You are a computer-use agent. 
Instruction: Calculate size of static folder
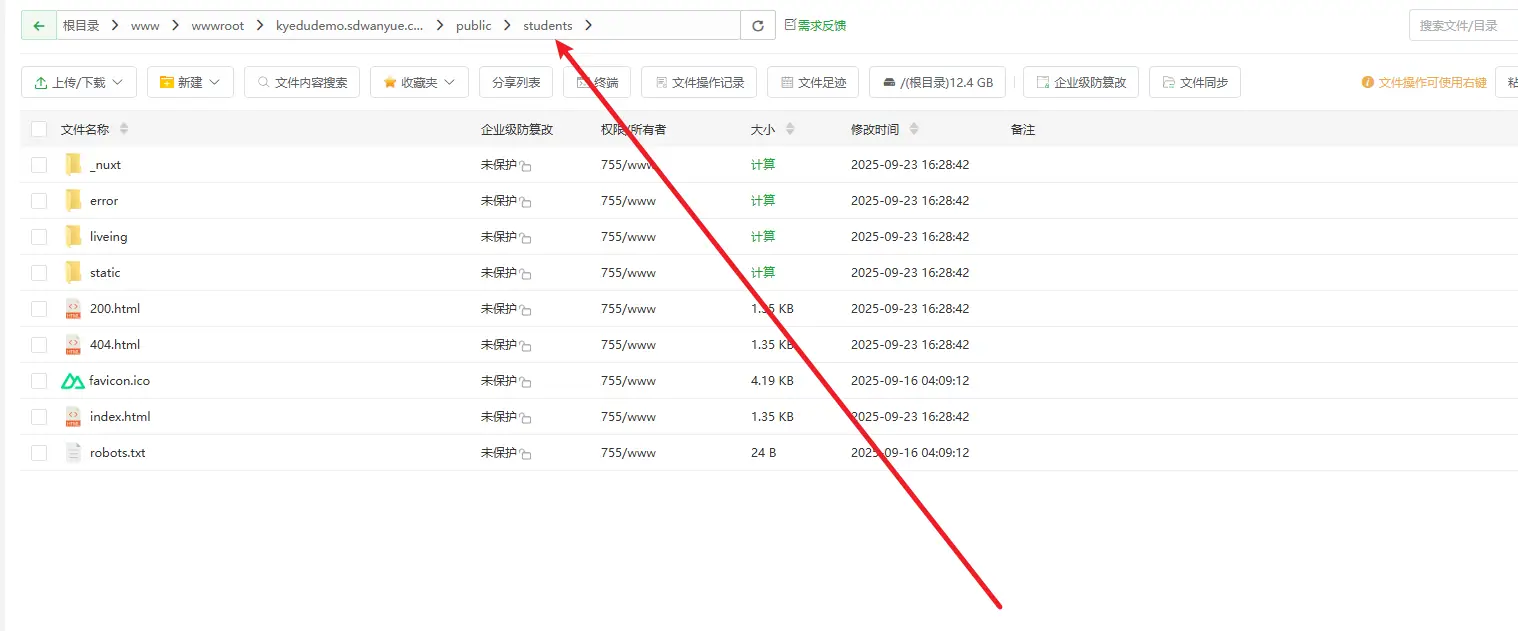click(763, 273)
